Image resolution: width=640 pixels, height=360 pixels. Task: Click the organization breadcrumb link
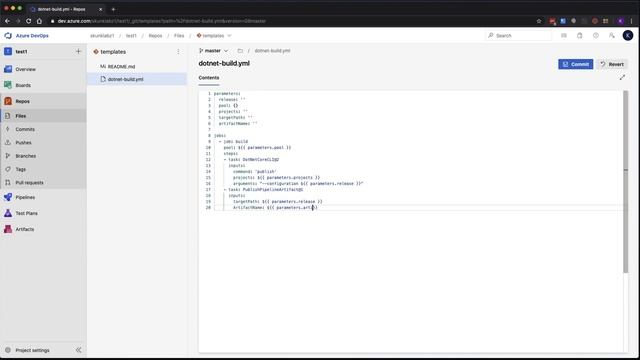click(x=102, y=36)
